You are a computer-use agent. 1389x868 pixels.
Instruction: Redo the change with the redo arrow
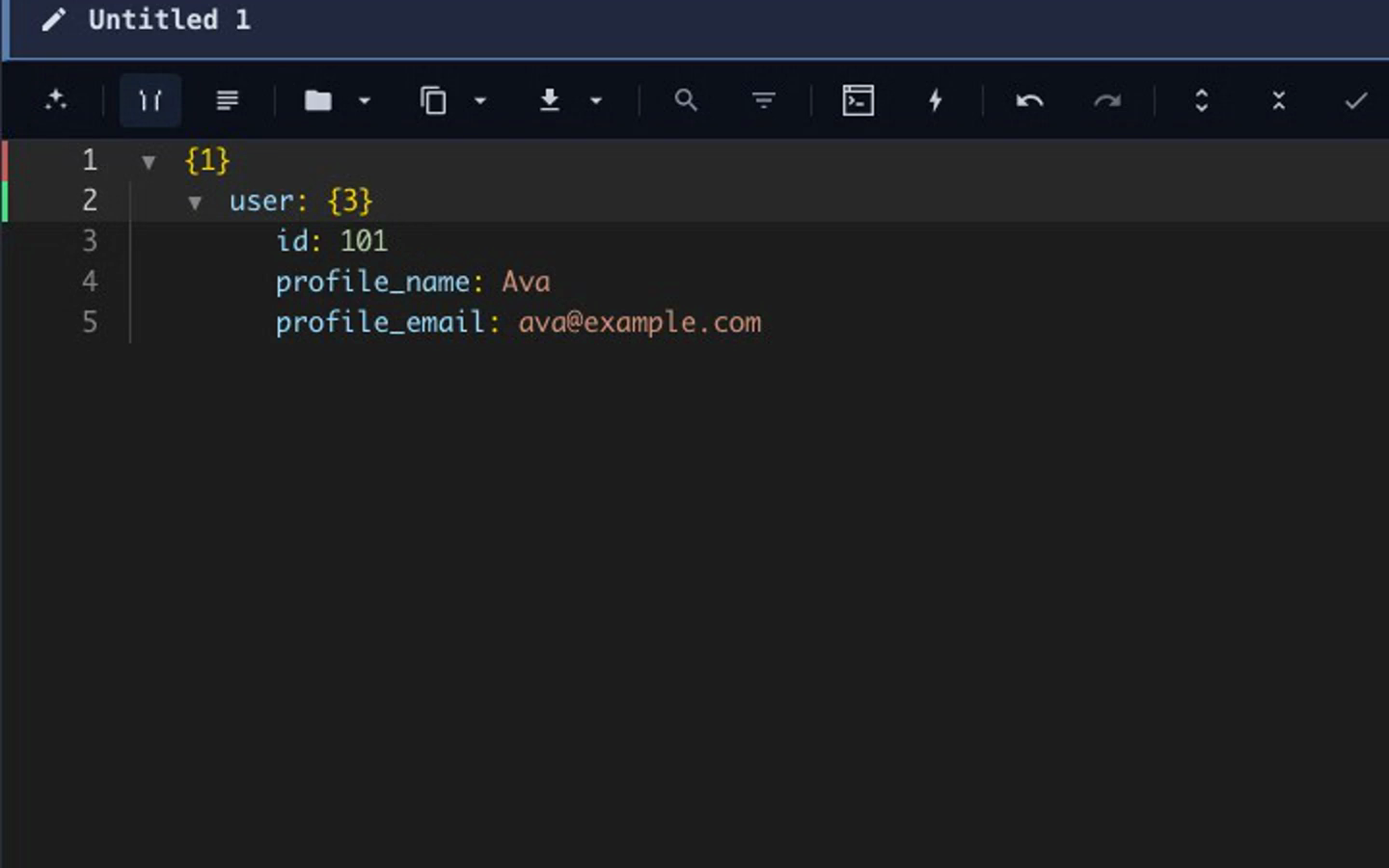tap(1106, 100)
